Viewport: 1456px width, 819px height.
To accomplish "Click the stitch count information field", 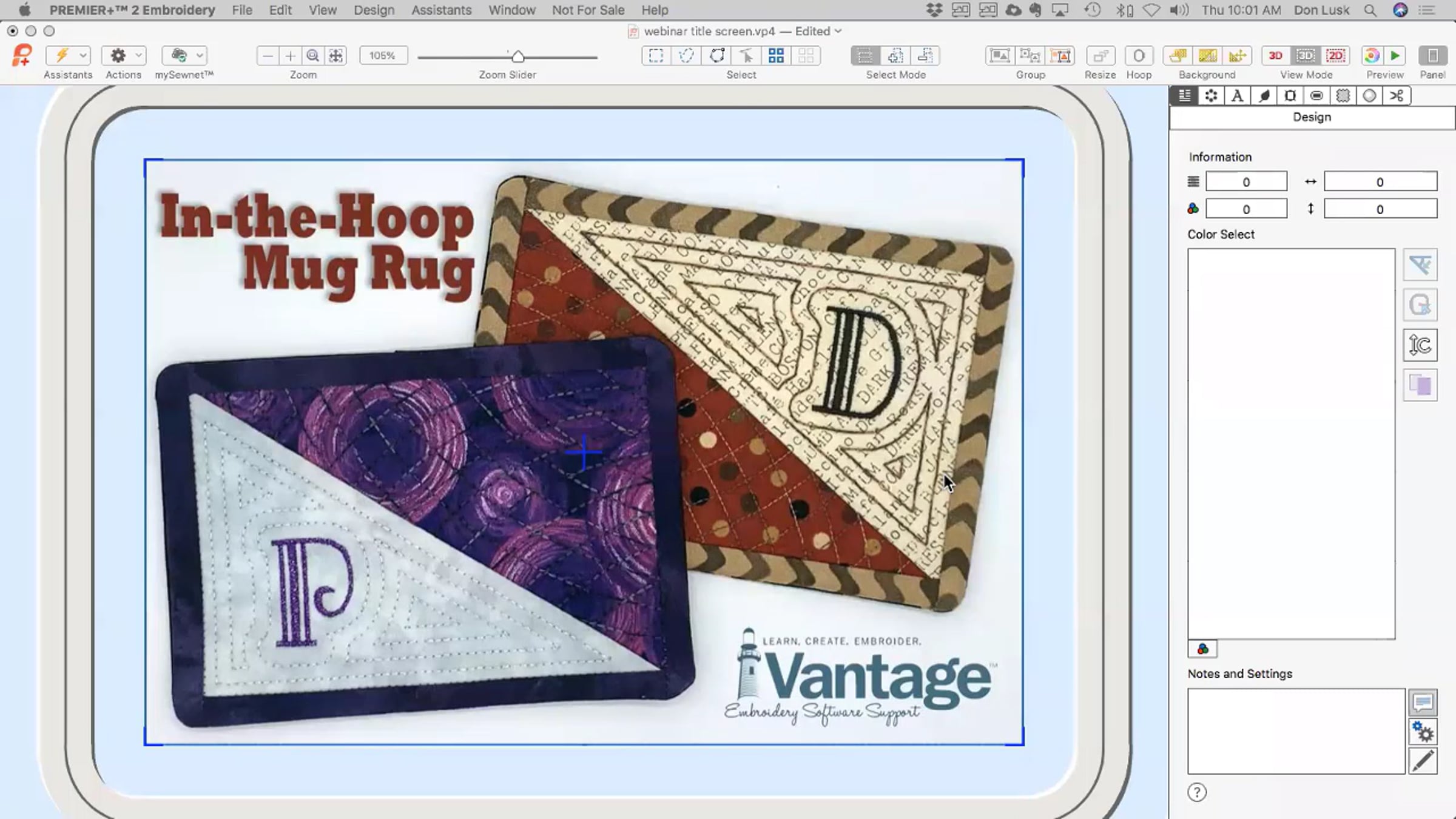I will point(1246,182).
